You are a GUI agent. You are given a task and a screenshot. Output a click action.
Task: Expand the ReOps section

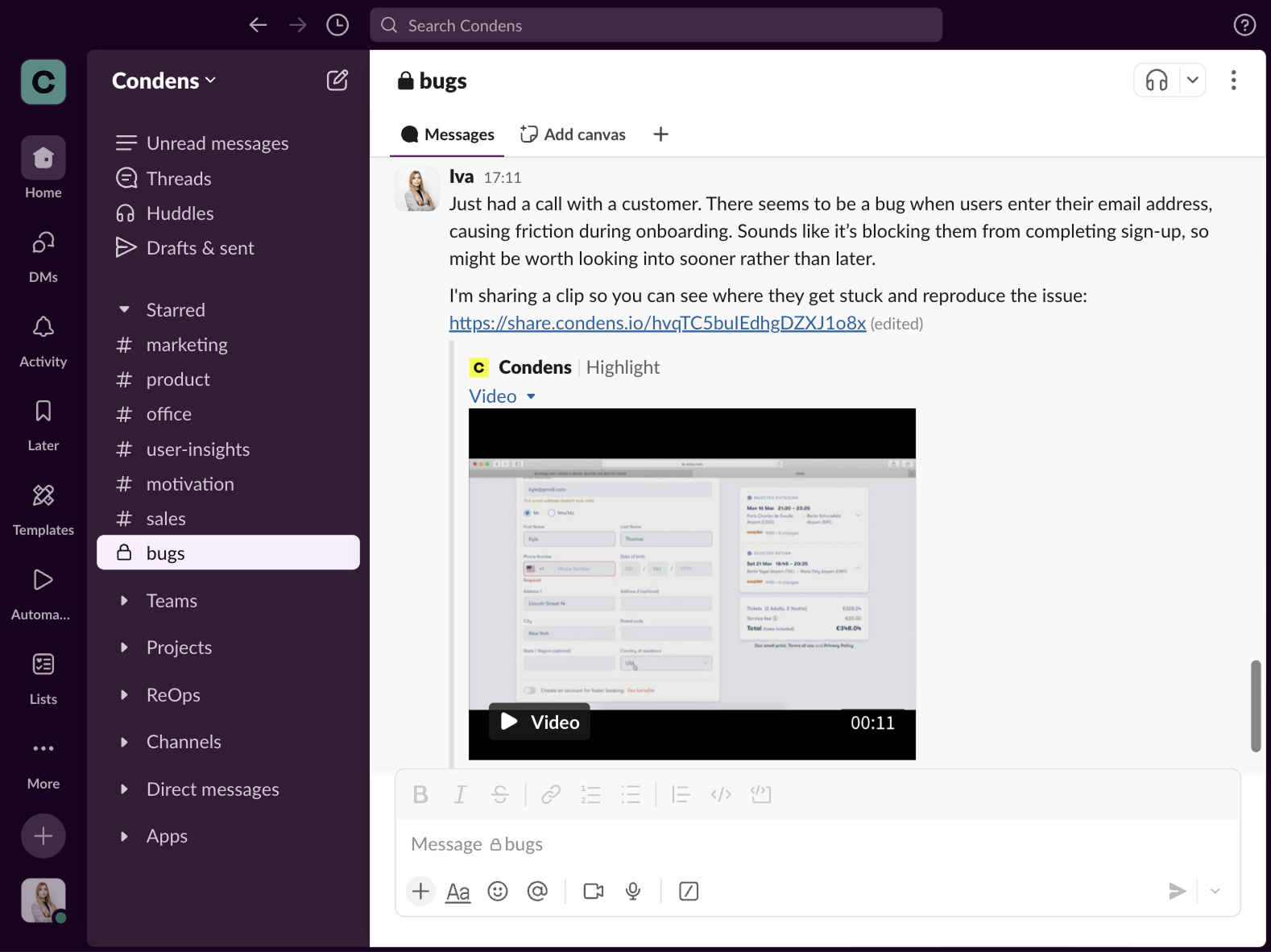pos(124,694)
